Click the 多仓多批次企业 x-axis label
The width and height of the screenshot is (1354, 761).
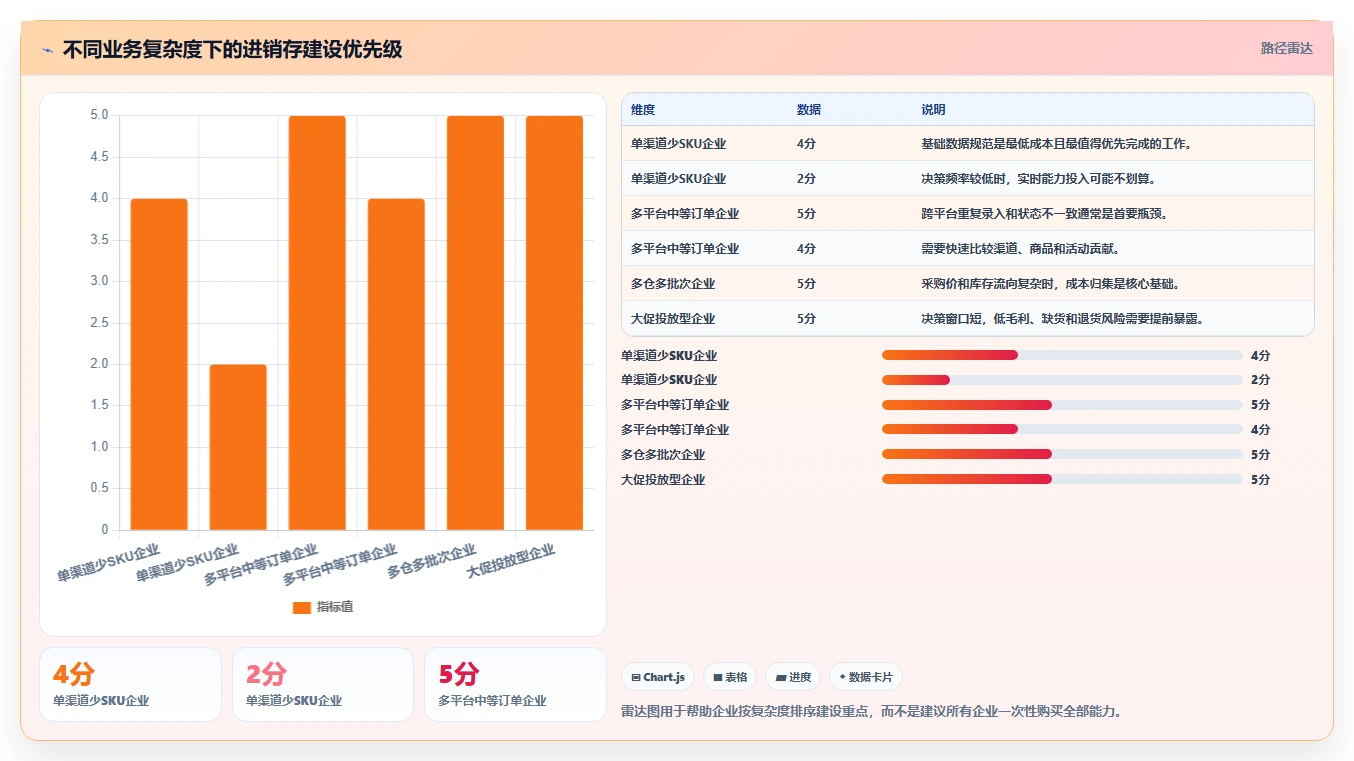(431, 562)
